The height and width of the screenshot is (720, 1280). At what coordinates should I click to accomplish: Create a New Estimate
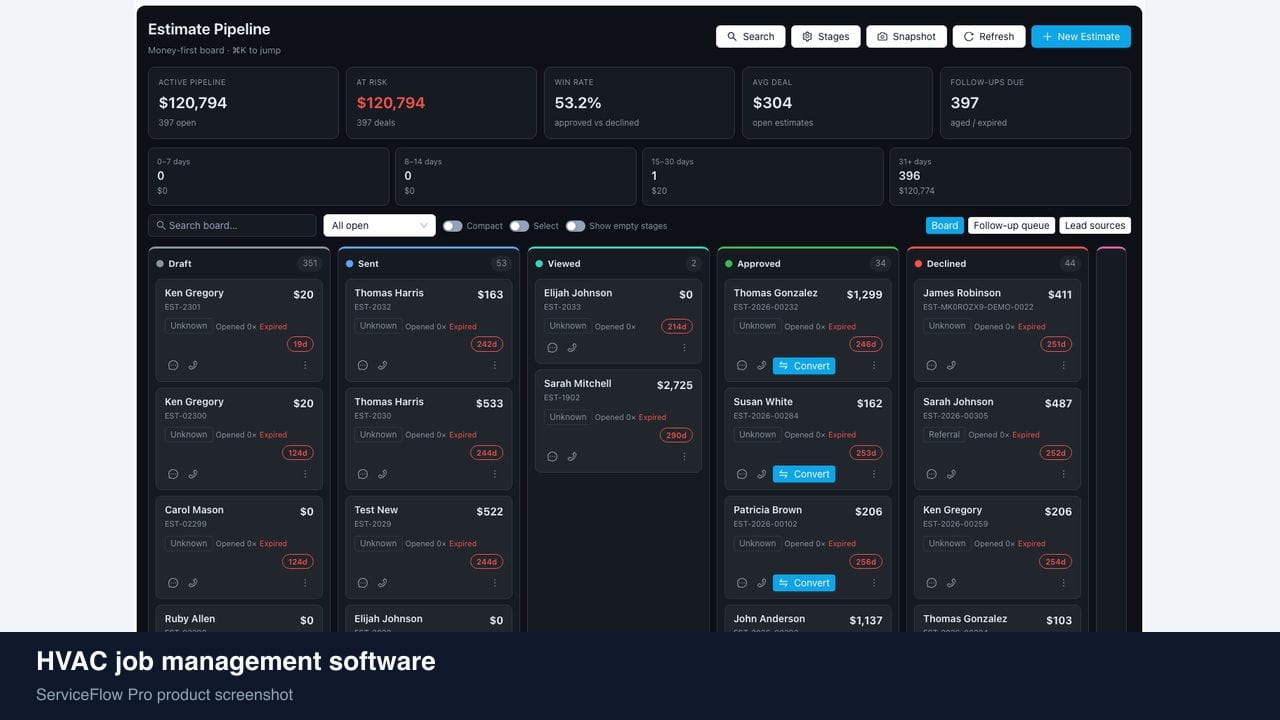(x=1081, y=37)
